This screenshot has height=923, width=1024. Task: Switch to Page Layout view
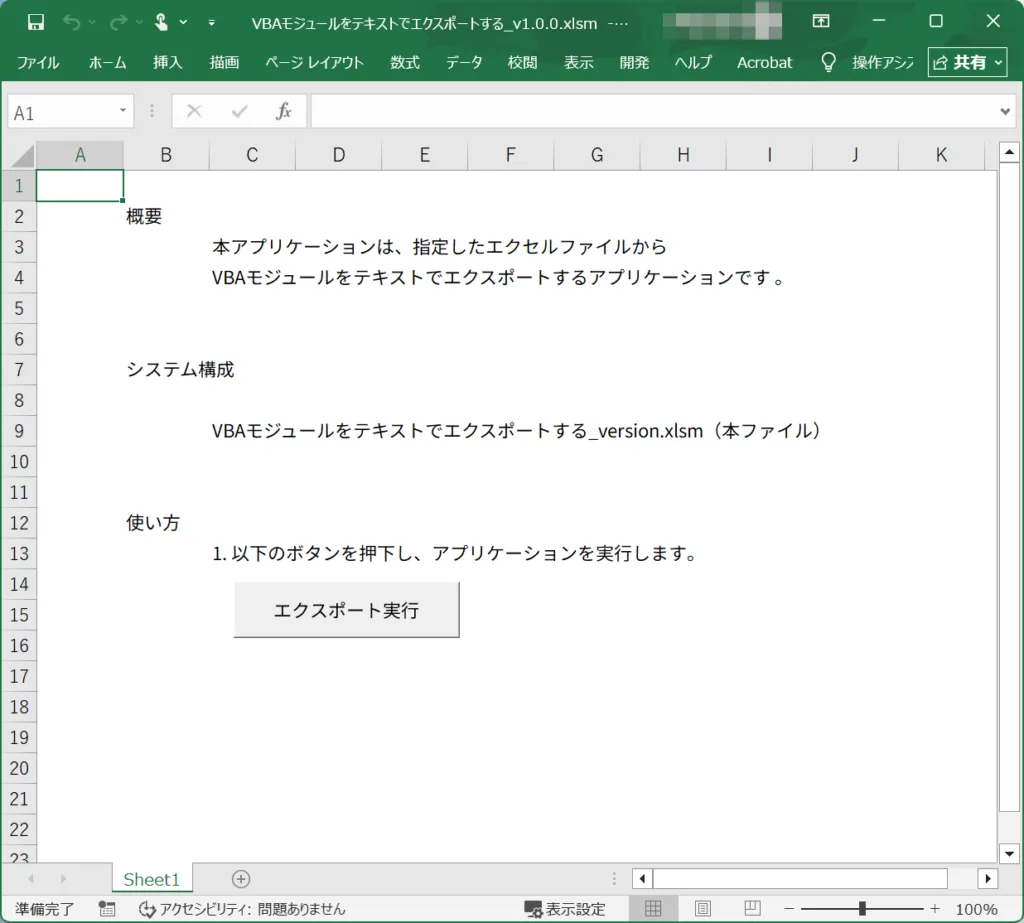pyautogui.click(x=703, y=908)
